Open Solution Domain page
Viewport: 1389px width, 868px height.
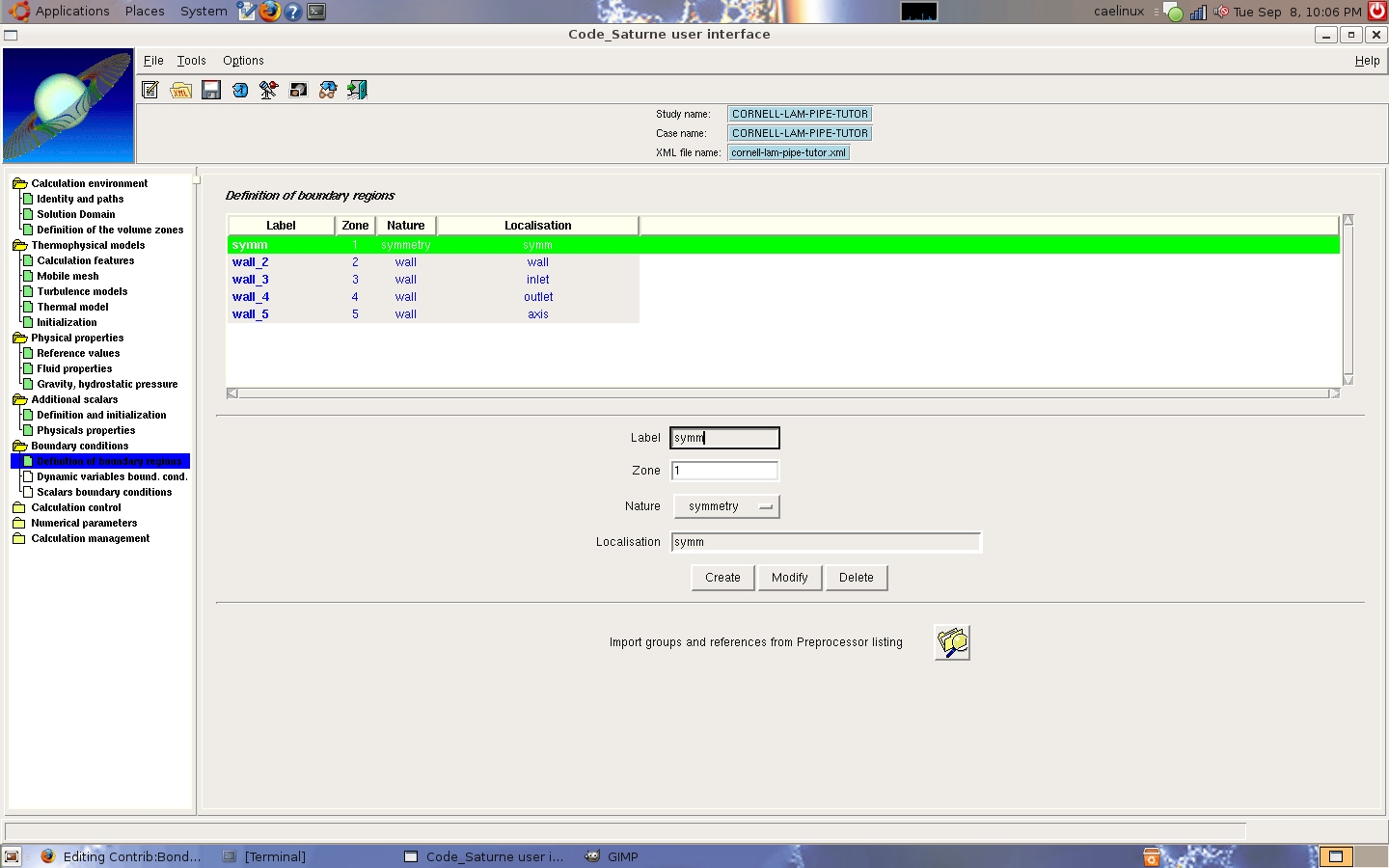(x=76, y=214)
